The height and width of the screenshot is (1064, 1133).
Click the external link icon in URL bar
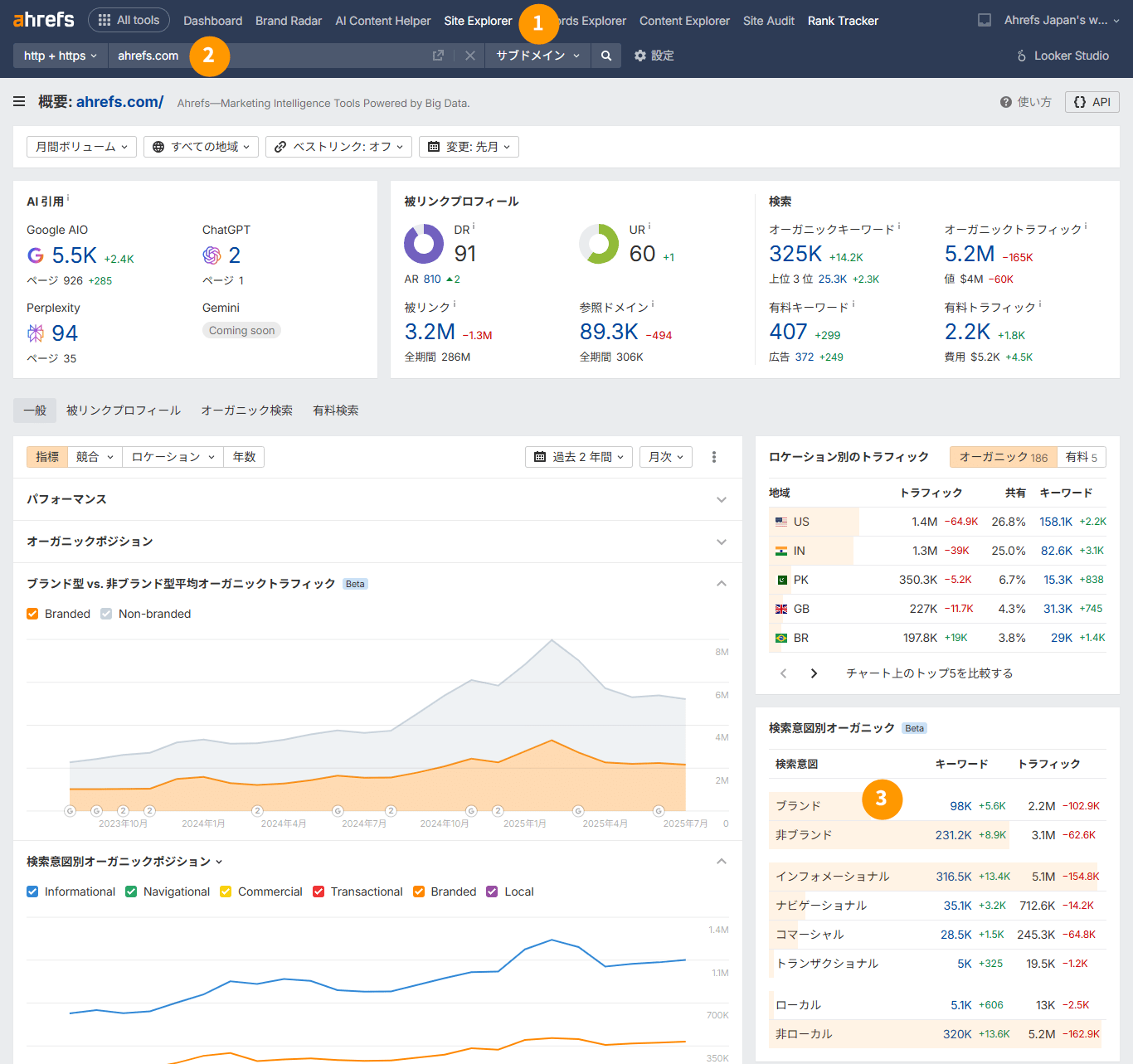(x=438, y=55)
